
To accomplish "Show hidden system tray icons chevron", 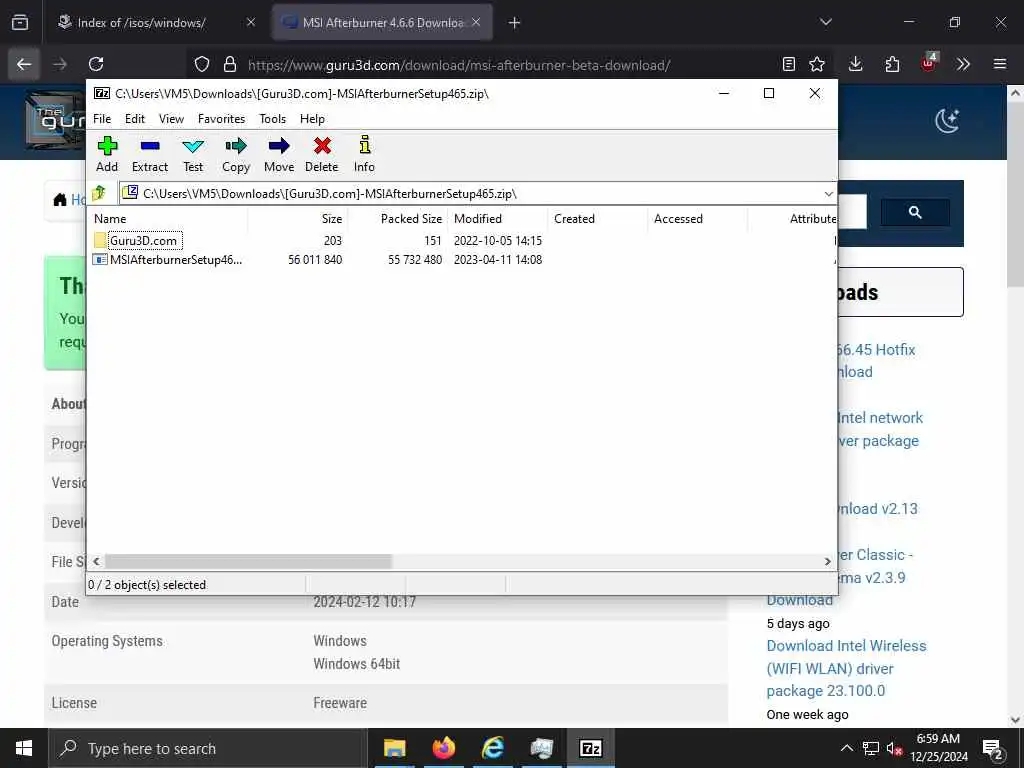I will pos(846,748).
